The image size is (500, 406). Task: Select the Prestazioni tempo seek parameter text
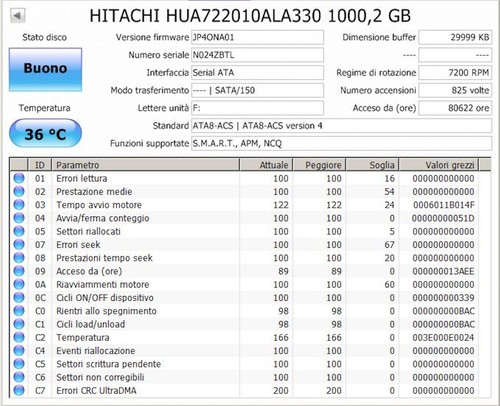click(104, 258)
